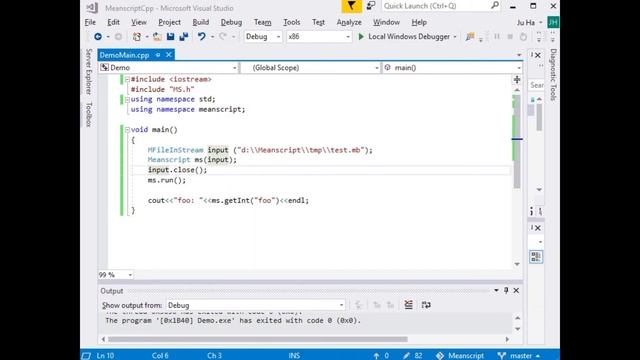Open the x86 platform dropdown

click(x=318, y=37)
